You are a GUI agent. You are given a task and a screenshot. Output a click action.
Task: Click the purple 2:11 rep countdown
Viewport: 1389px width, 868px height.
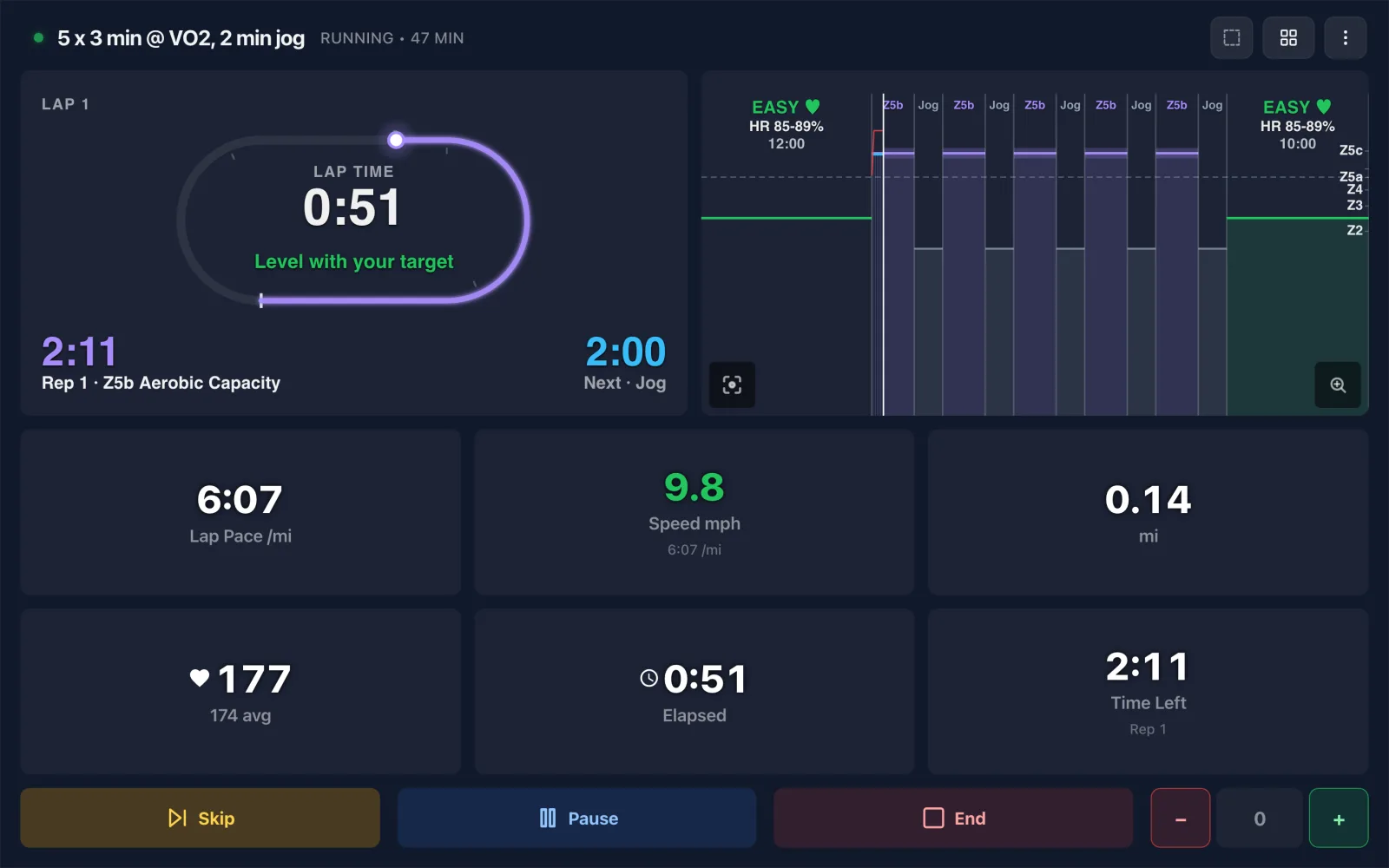(79, 352)
